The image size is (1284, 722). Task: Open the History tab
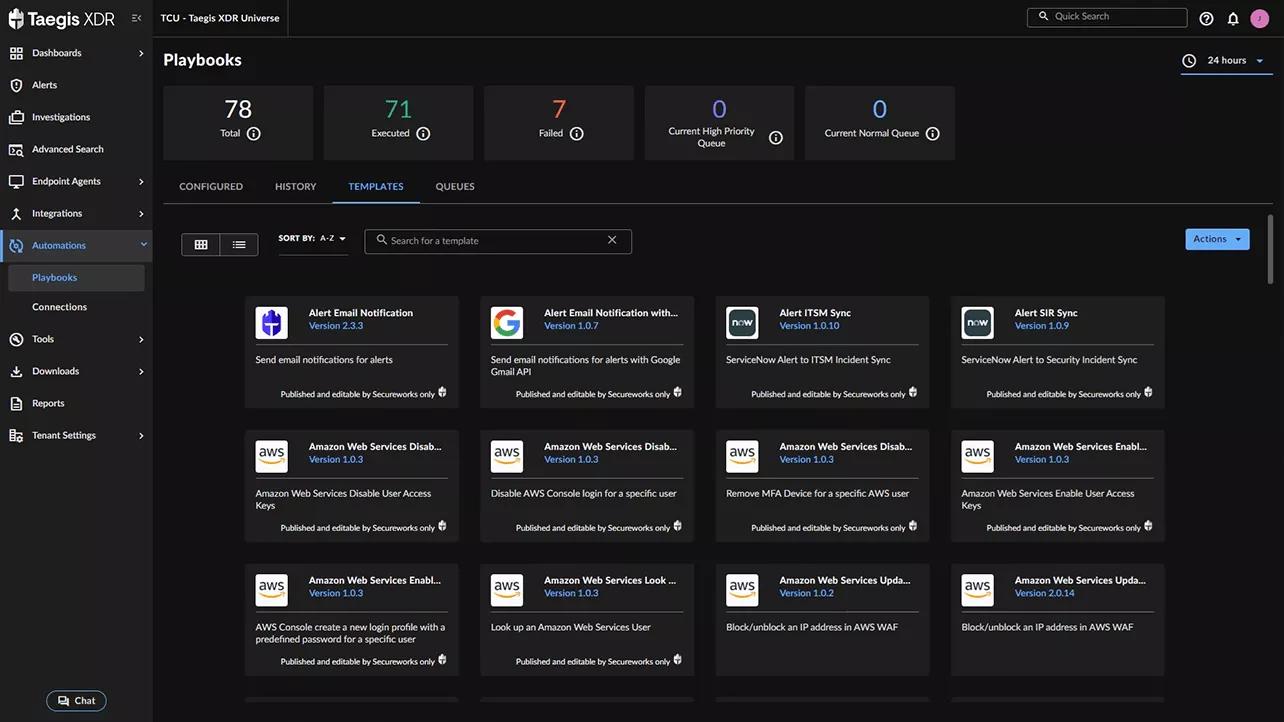[295, 187]
